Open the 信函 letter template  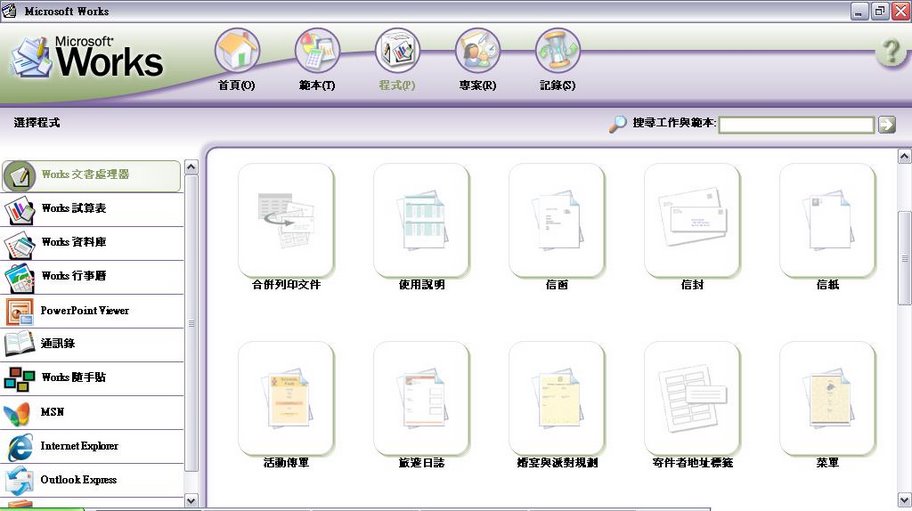[x=557, y=220]
